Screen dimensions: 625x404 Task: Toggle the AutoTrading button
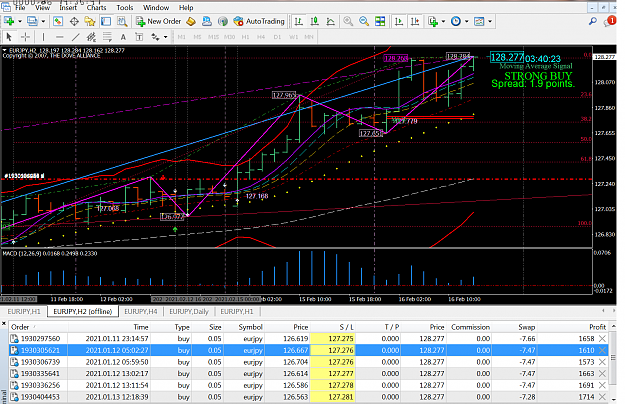point(259,21)
